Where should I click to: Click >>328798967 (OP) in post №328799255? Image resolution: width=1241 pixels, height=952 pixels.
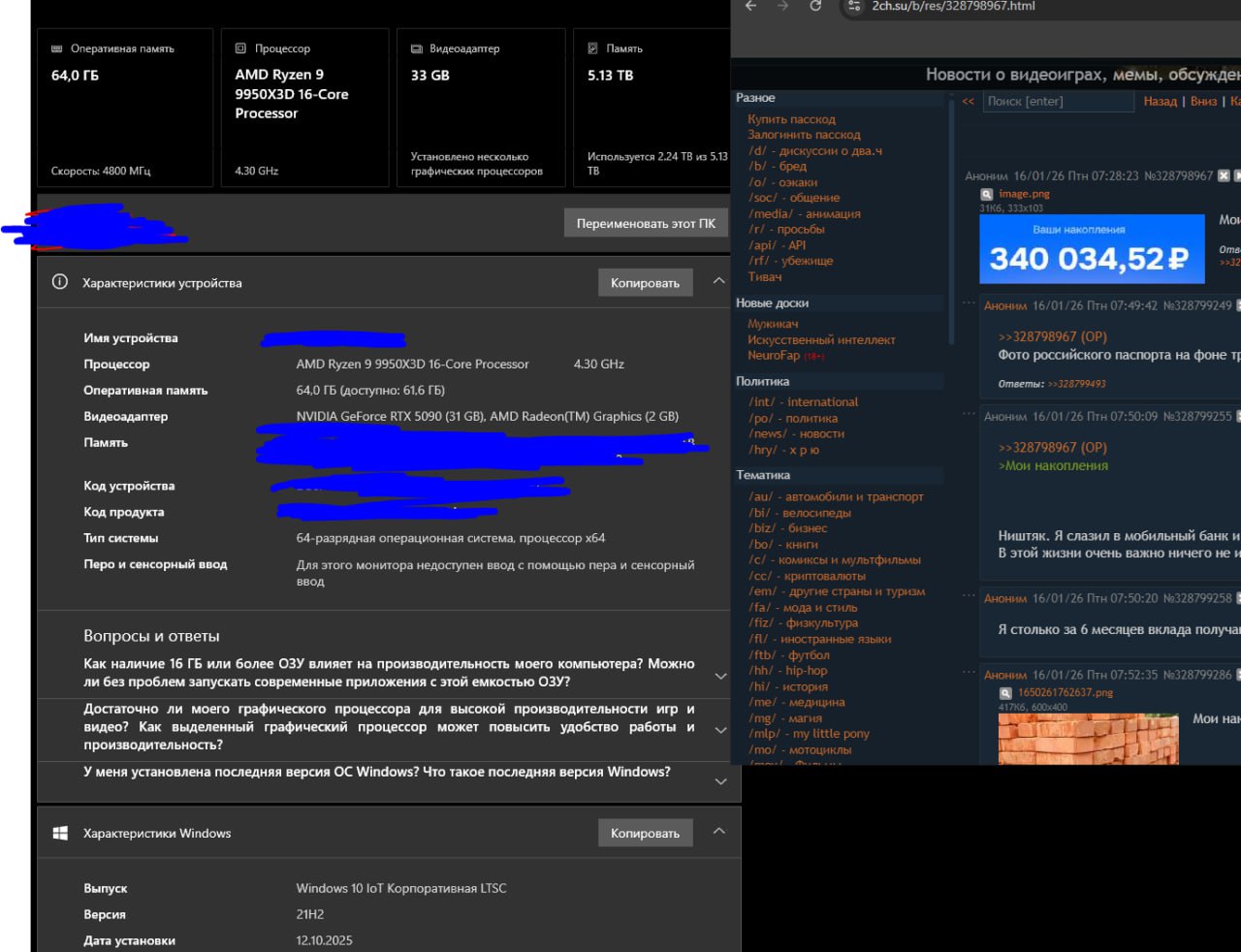click(x=1052, y=447)
